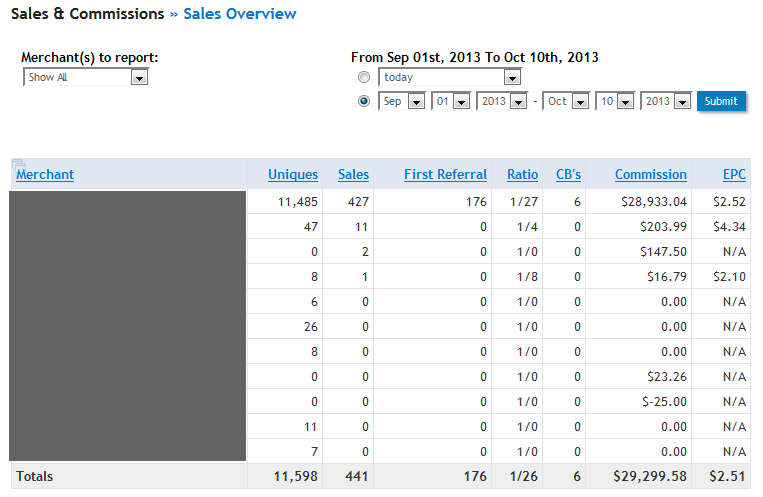
Task: Open the end year 2013 dropdown
Action: pos(682,101)
